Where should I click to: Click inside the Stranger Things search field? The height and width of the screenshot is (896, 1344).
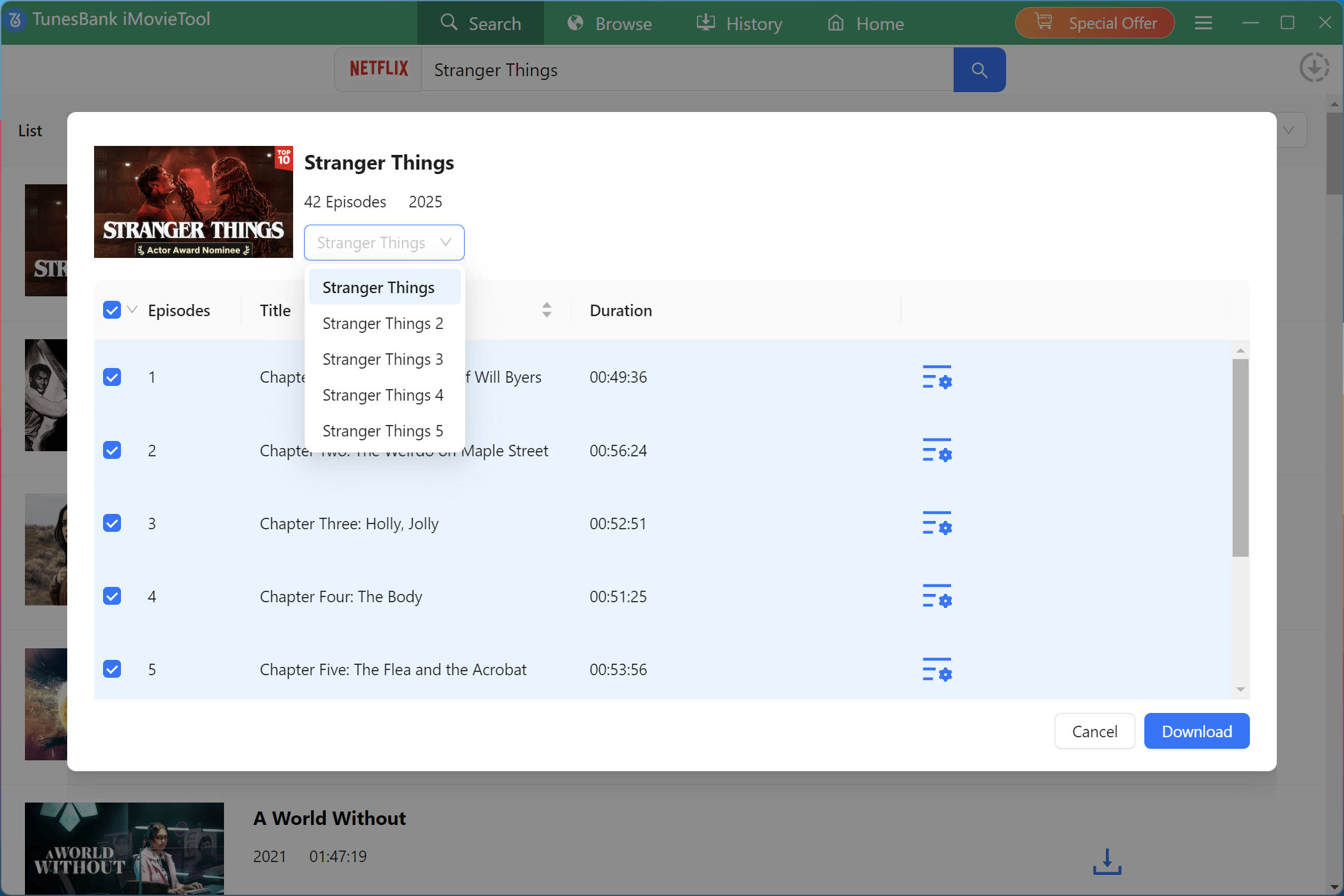tap(685, 70)
